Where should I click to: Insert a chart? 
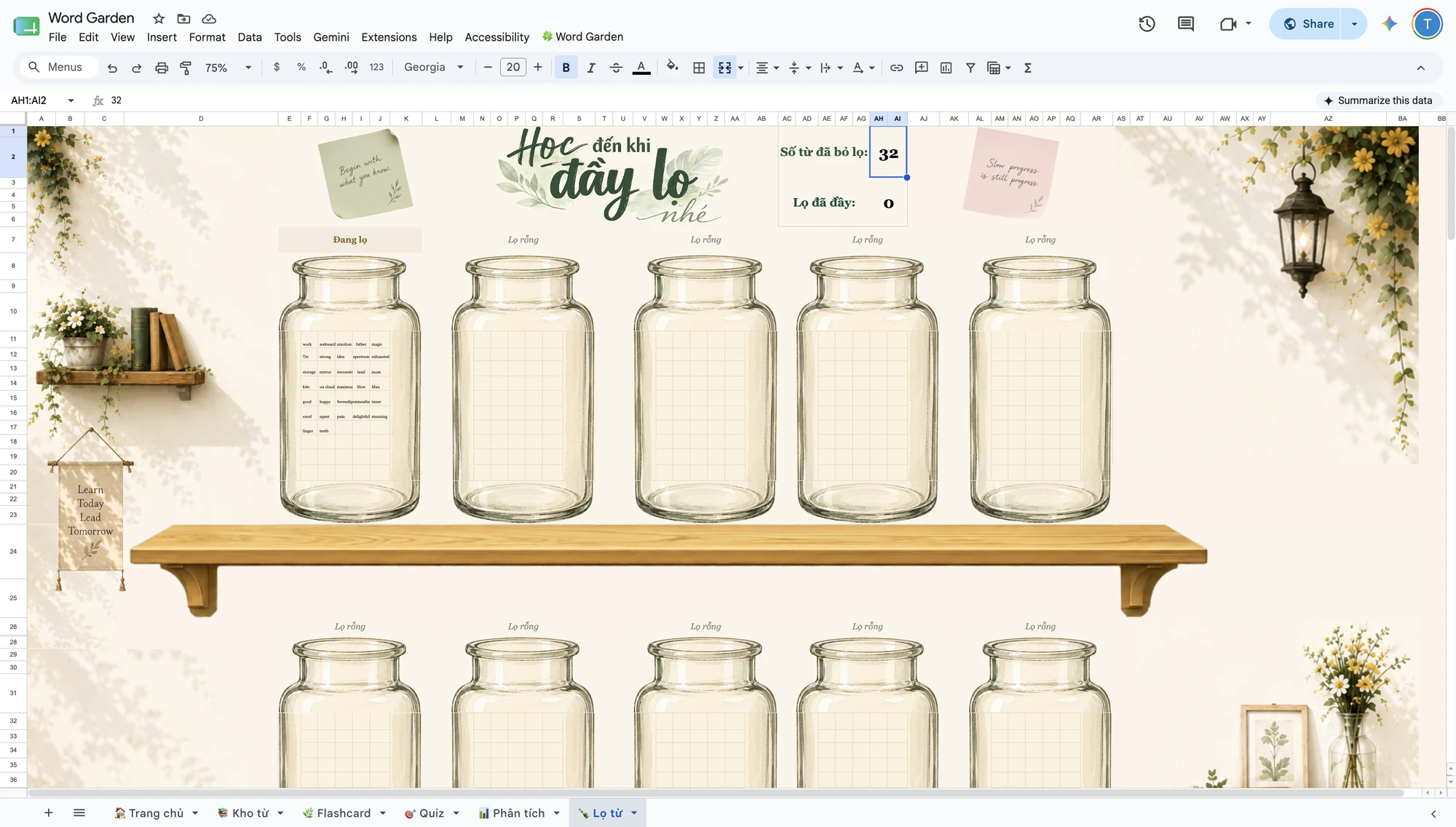coord(946,68)
